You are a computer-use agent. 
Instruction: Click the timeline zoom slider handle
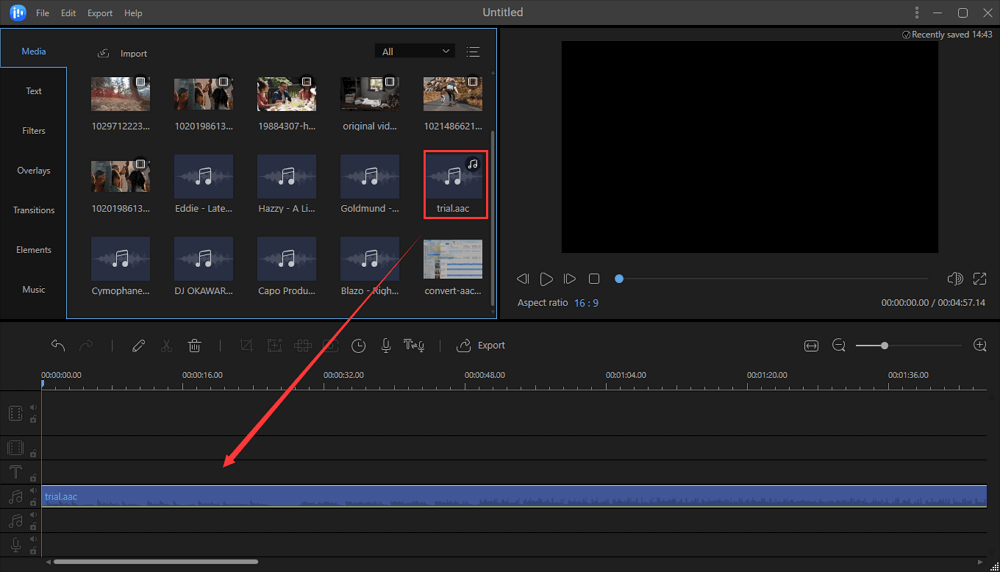pos(884,346)
